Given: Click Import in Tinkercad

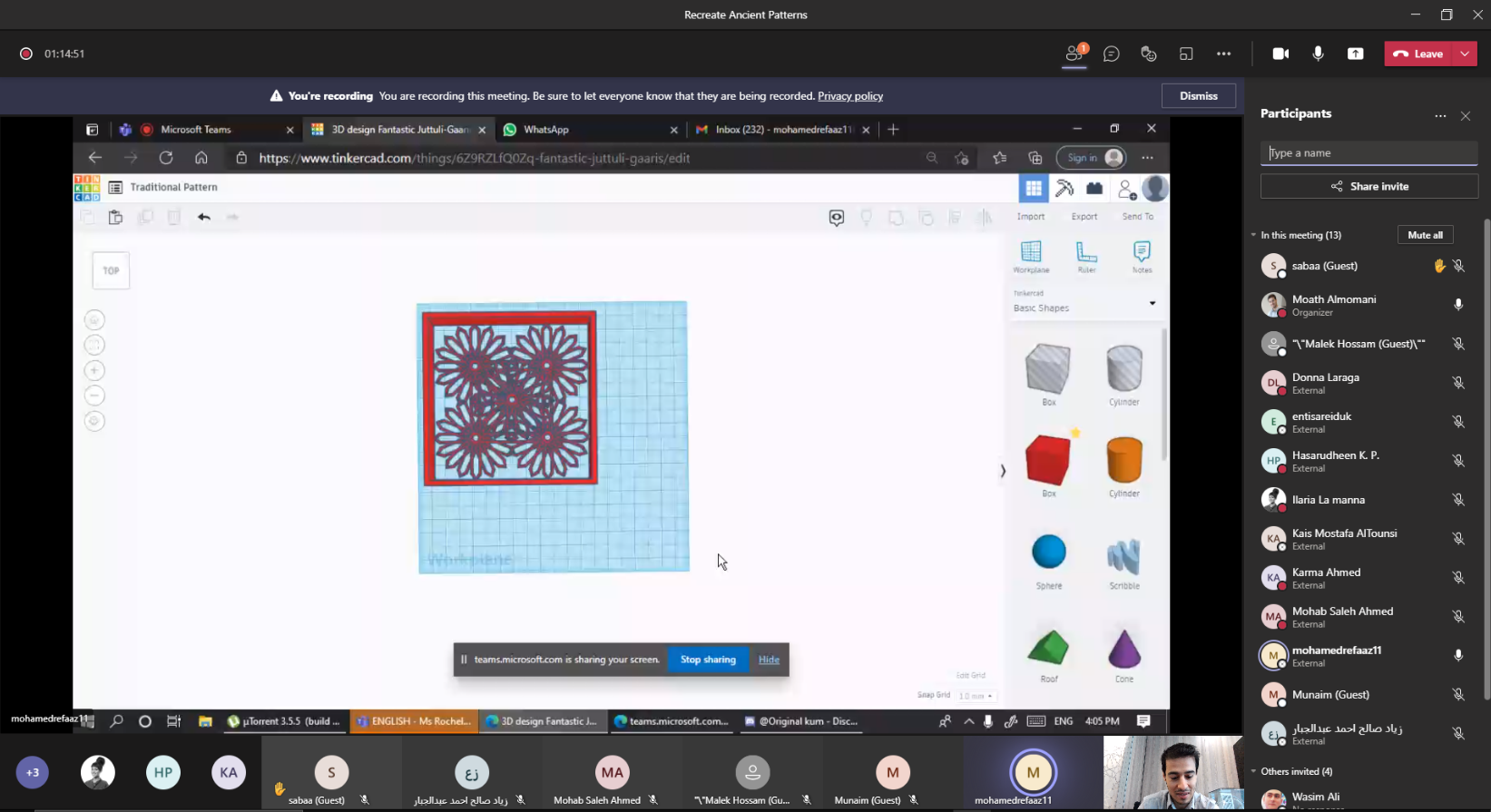Looking at the screenshot, I should click(1031, 217).
